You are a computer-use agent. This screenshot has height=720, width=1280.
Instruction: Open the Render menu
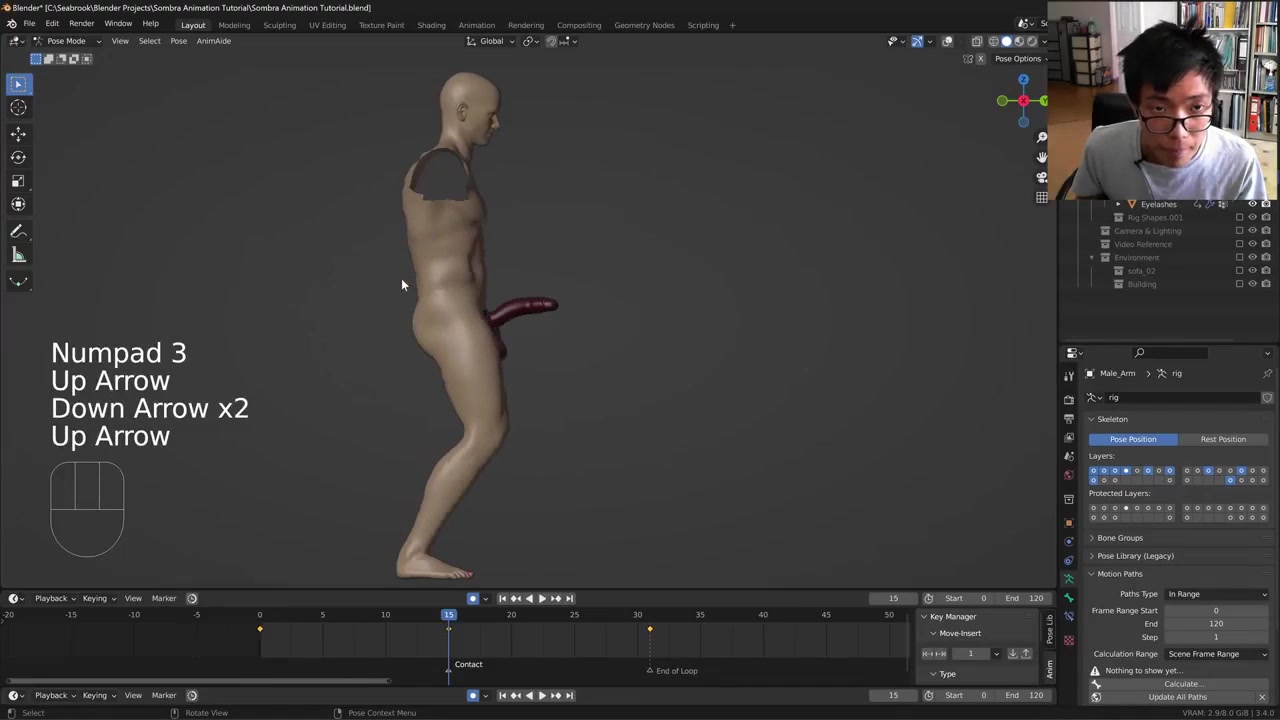click(81, 24)
